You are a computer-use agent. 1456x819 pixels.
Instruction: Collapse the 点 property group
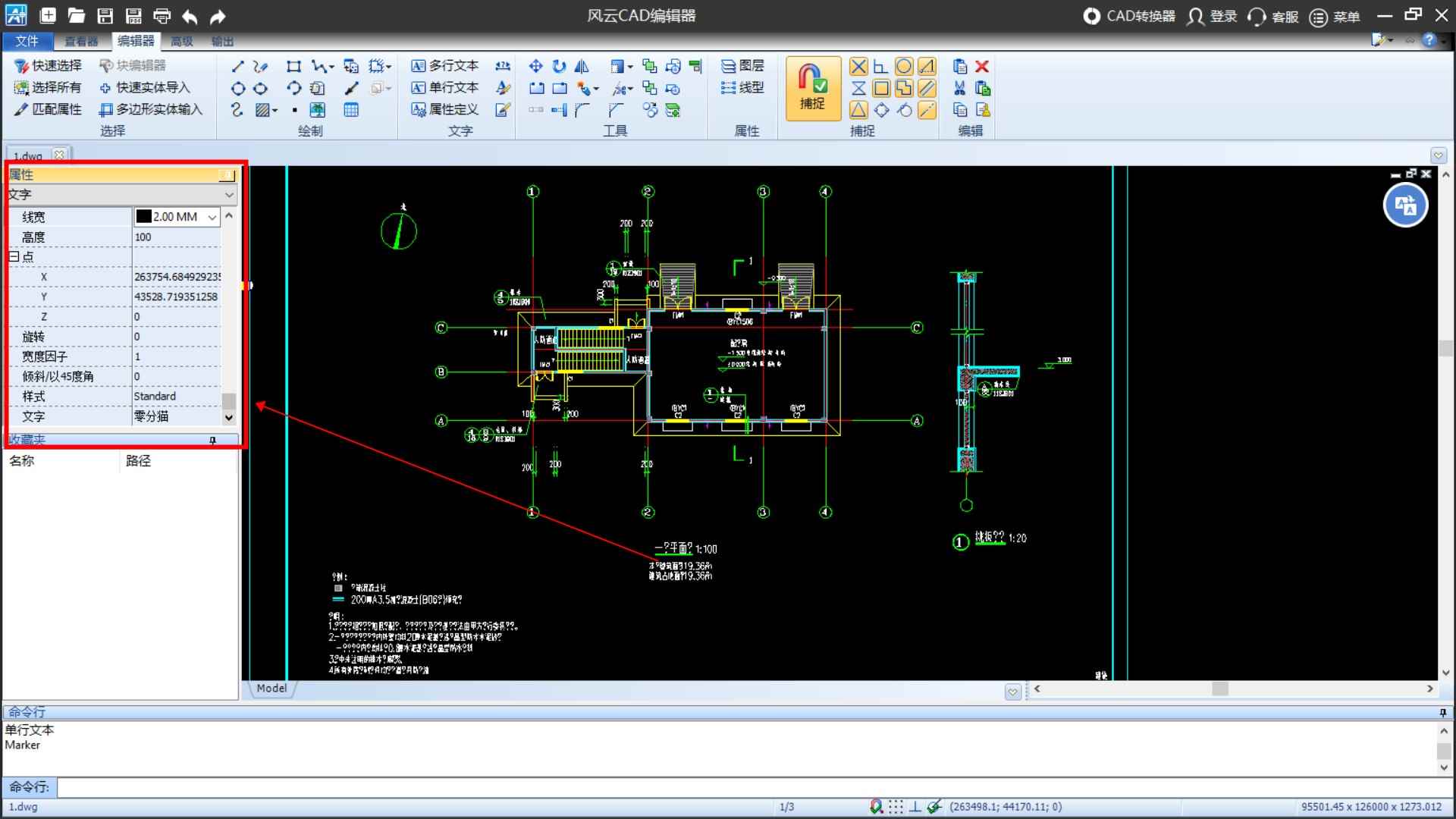click(14, 257)
